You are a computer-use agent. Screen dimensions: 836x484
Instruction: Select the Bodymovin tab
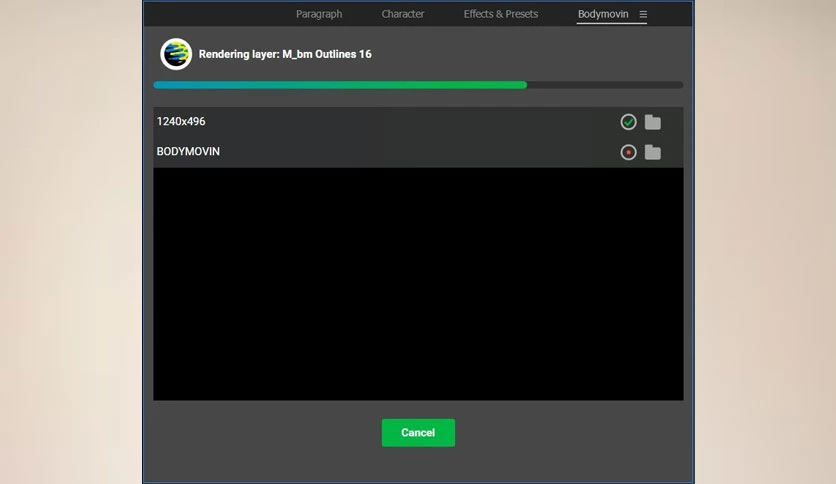(603, 14)
